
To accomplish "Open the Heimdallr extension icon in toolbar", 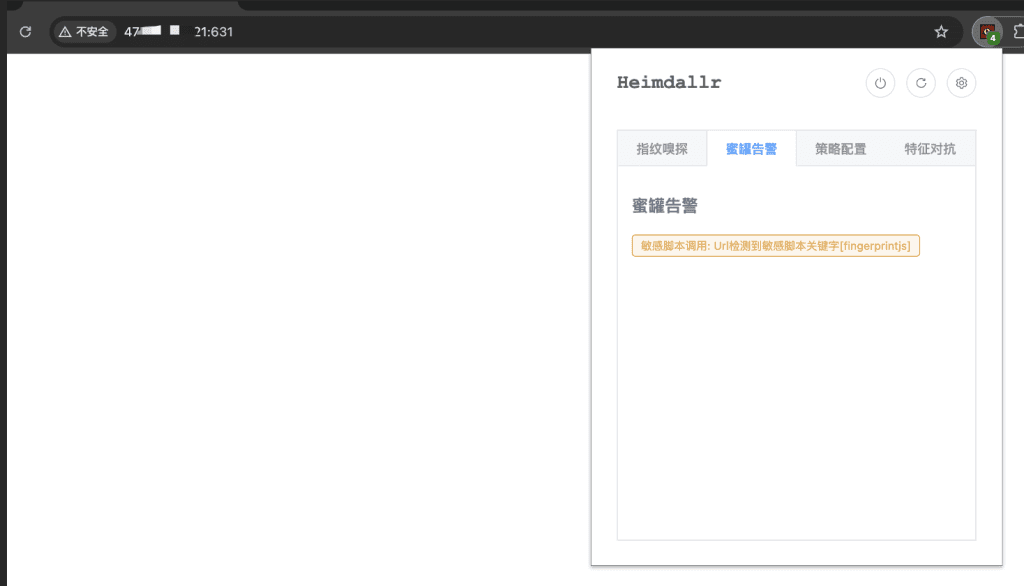I will [987, 31].
